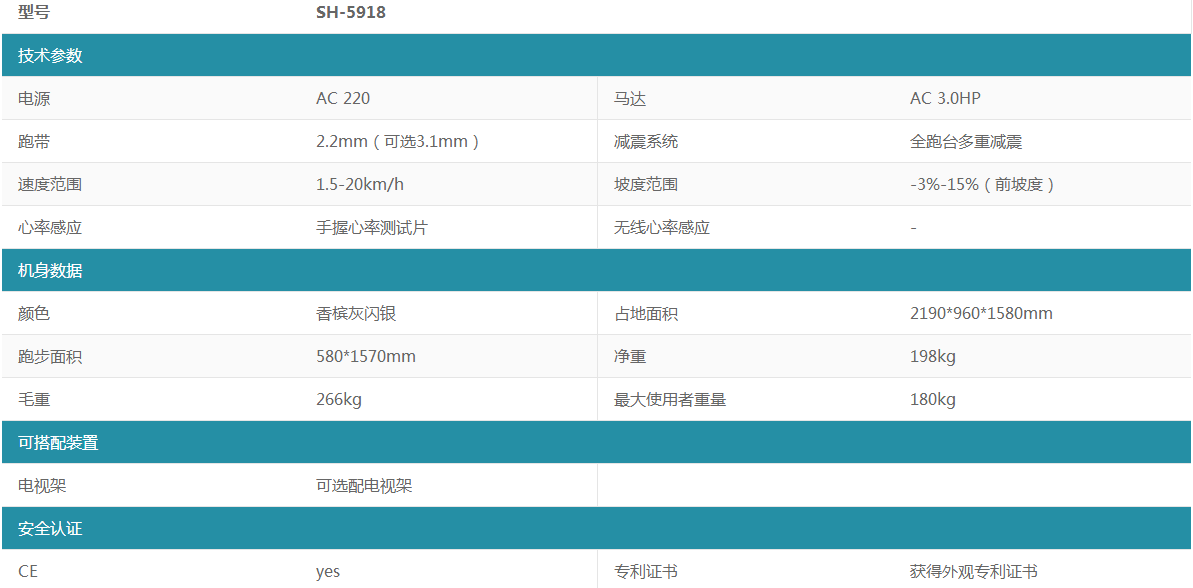Click the 最大使用者重量 label

670,400
